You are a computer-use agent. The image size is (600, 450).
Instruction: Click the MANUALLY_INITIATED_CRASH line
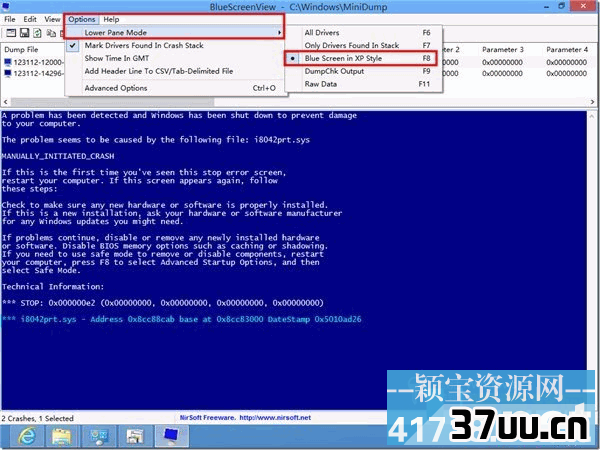[58, 156]
